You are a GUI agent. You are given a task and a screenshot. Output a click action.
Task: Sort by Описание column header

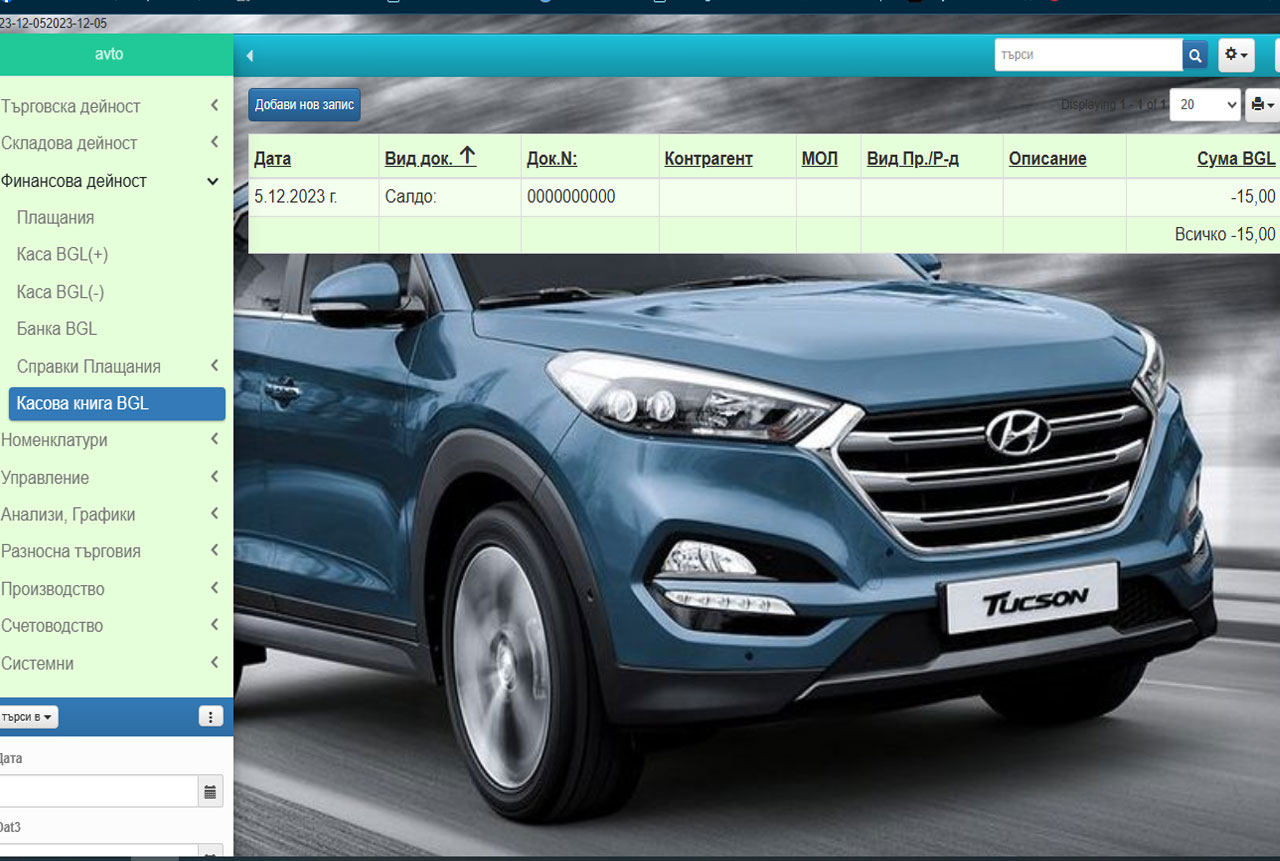click(x=1047, y=159)
